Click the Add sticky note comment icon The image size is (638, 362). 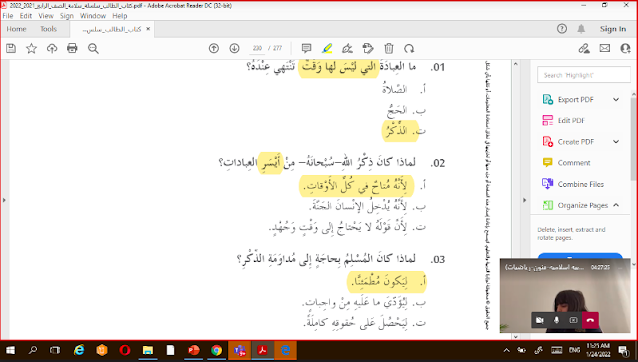click(306, 48)
